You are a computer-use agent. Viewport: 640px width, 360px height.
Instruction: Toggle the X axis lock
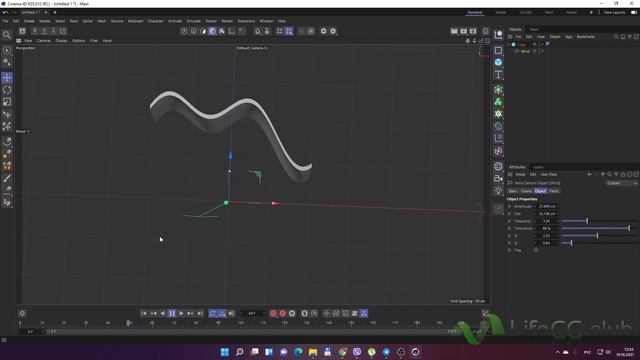point(35,31)
